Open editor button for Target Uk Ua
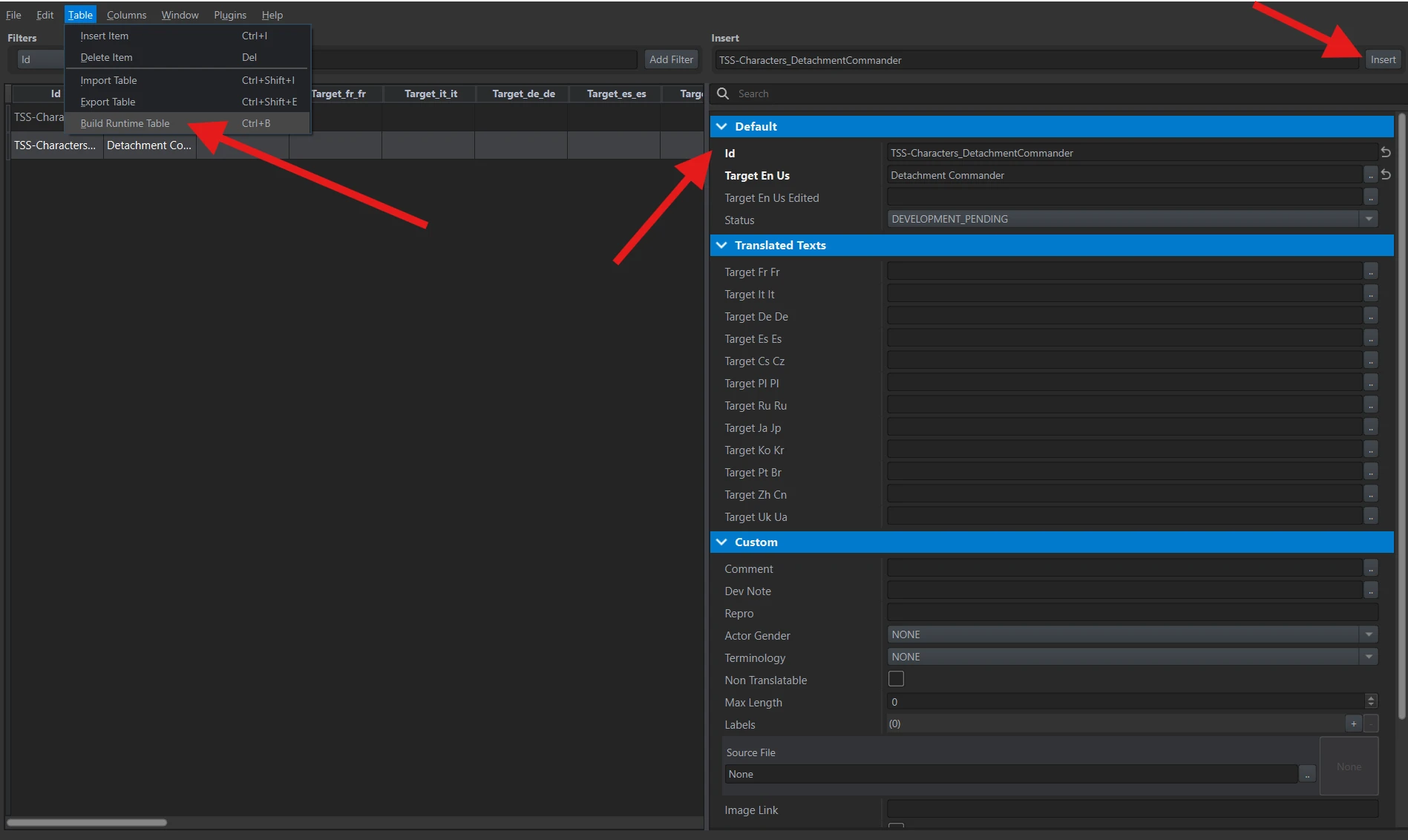This screenshot has width=1408, height=840. click(x=1371, y=516)
